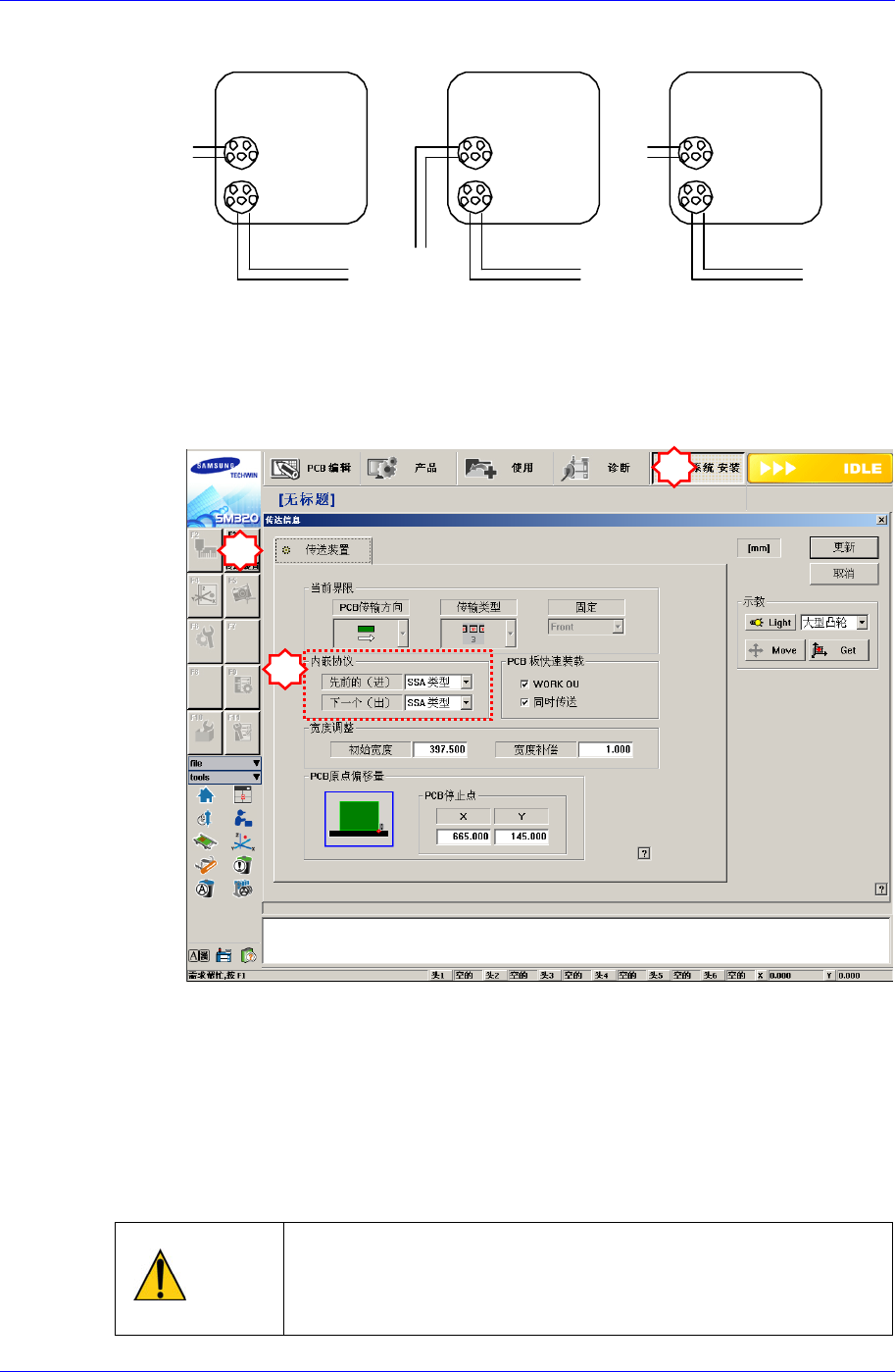Click the 宽度补偿 field showing 1.000

pos(606,750)
